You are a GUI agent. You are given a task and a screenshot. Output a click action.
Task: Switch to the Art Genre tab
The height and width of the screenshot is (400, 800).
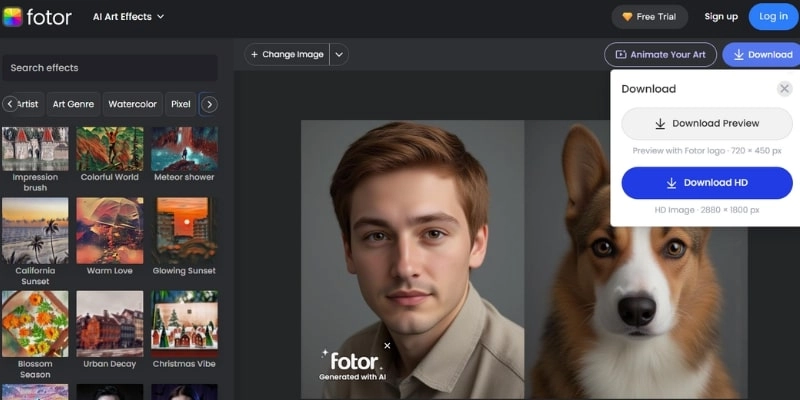pyautogui.click(x=72, y=104)
